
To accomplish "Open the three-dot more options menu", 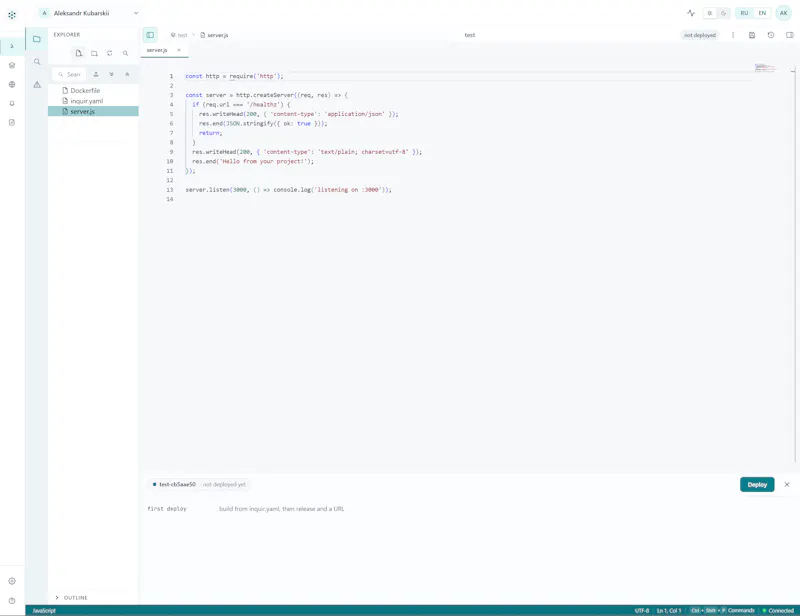I will [x=733, y=35].
